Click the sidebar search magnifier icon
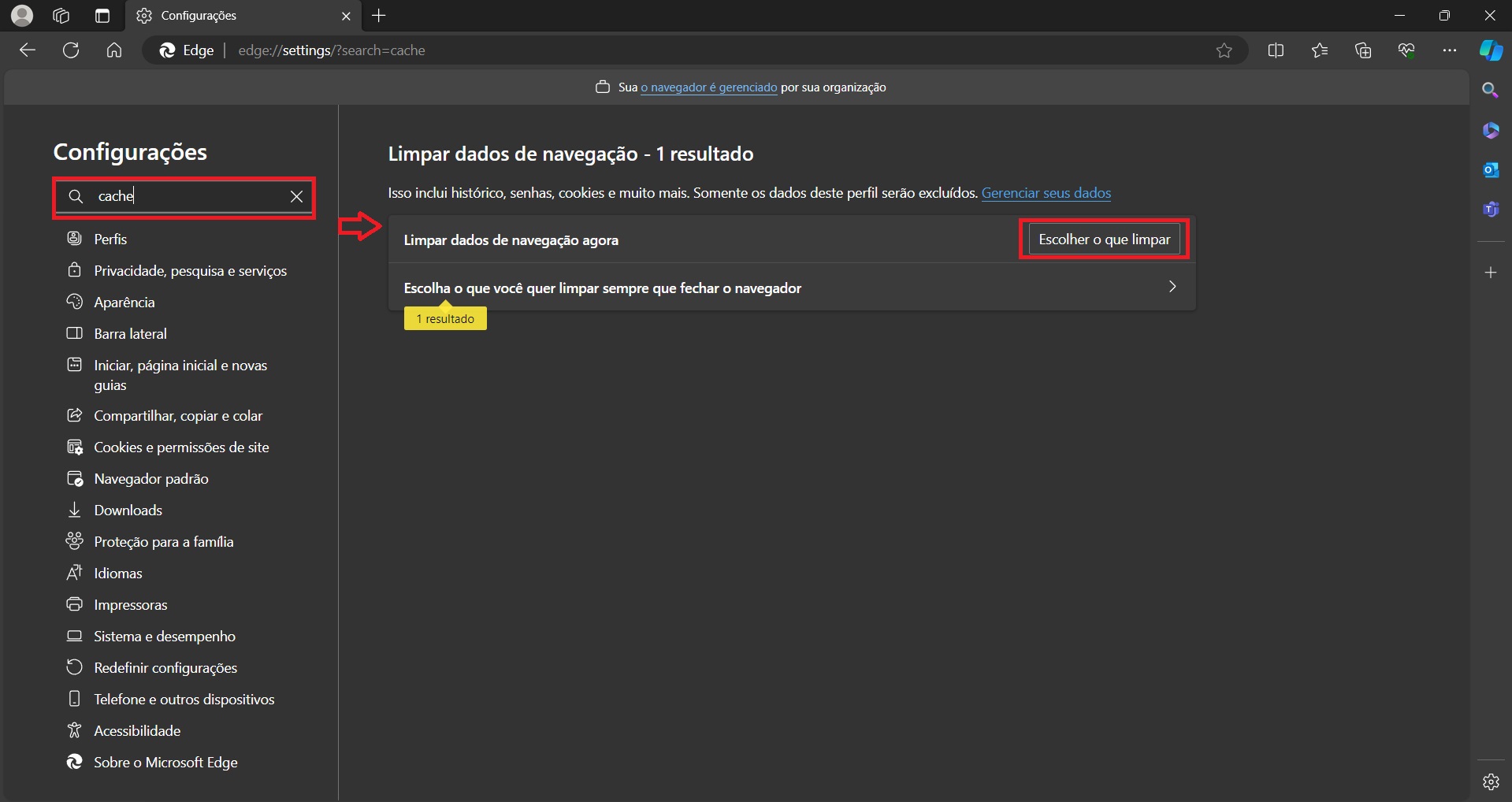The height and width of the screenshot is (802, 1512). 1490,91
